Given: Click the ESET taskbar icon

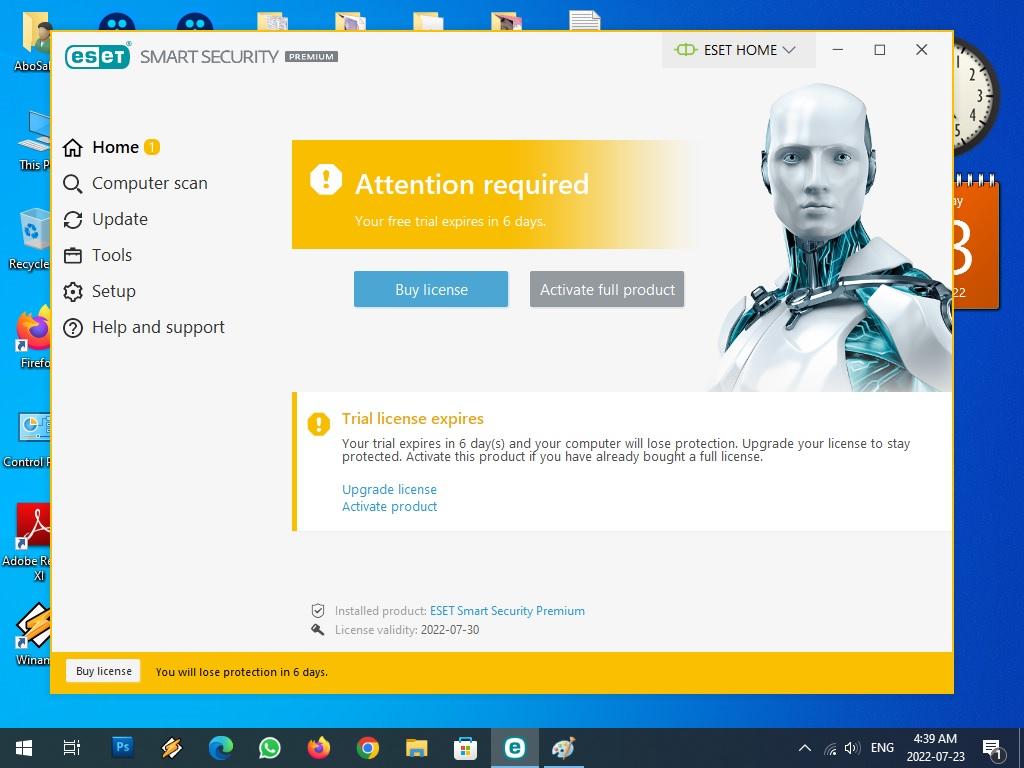Looking at the screenshot, I should (515, 748).
